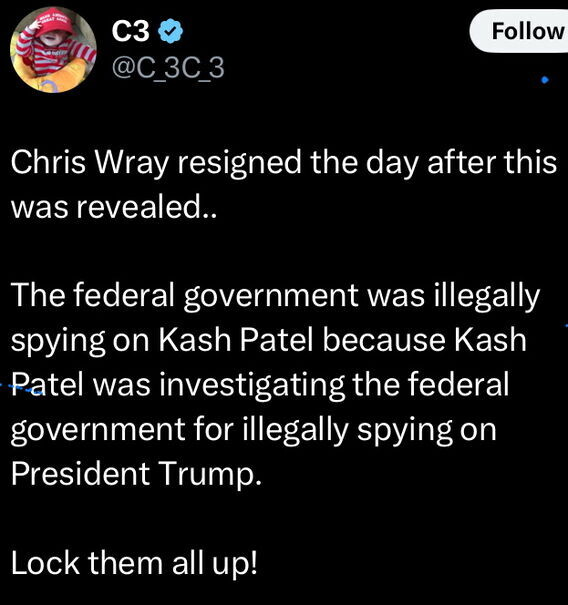Click the word "investigating"

252,385
